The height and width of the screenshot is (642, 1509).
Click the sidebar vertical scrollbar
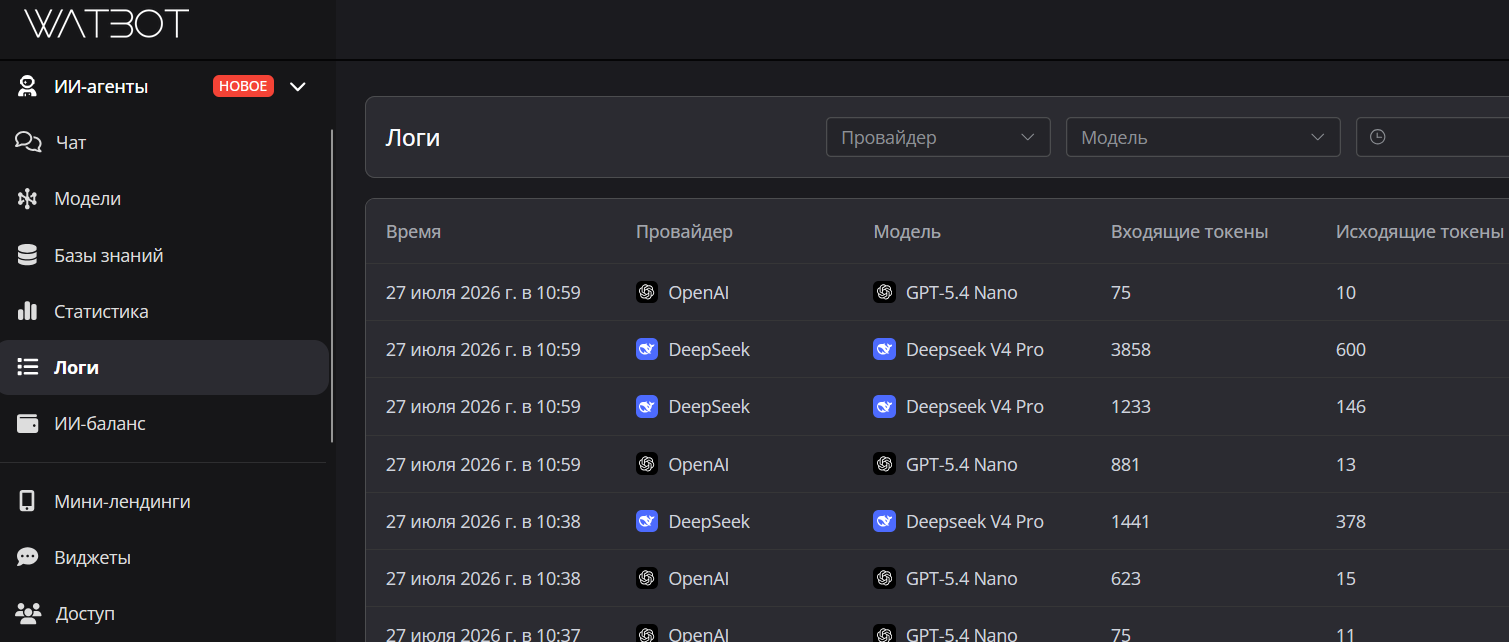coord(331,286)
